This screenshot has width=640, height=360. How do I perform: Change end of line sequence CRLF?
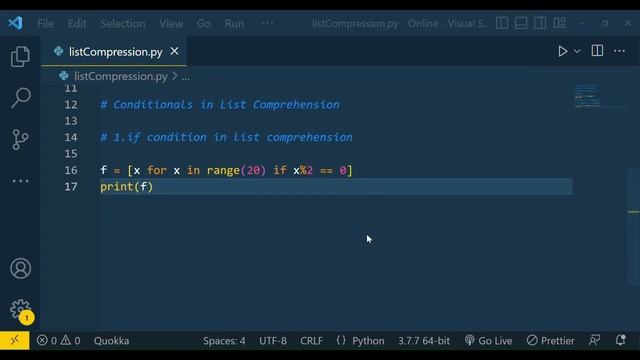311,341
